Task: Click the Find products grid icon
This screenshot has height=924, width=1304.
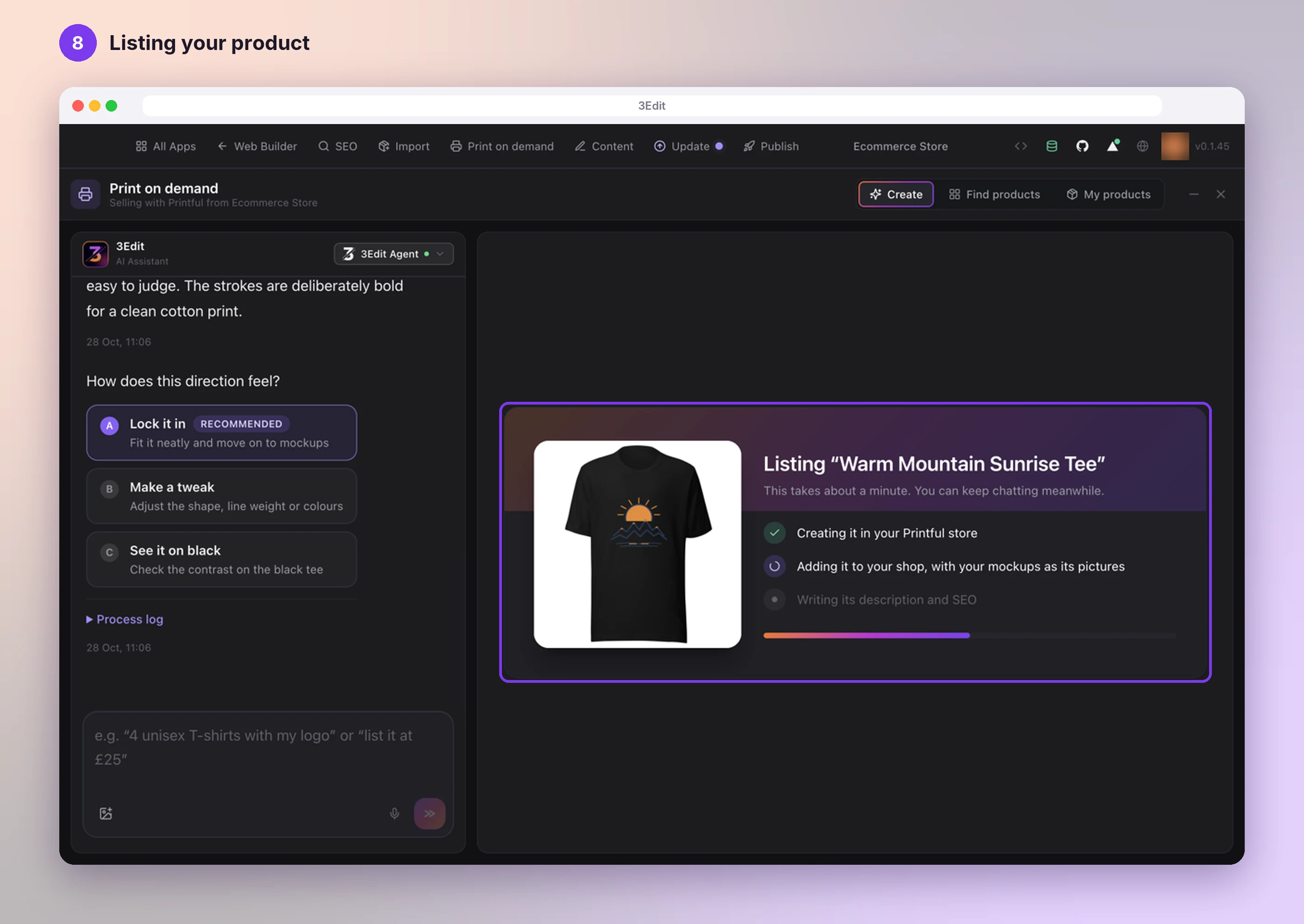Action: point(954,194)
